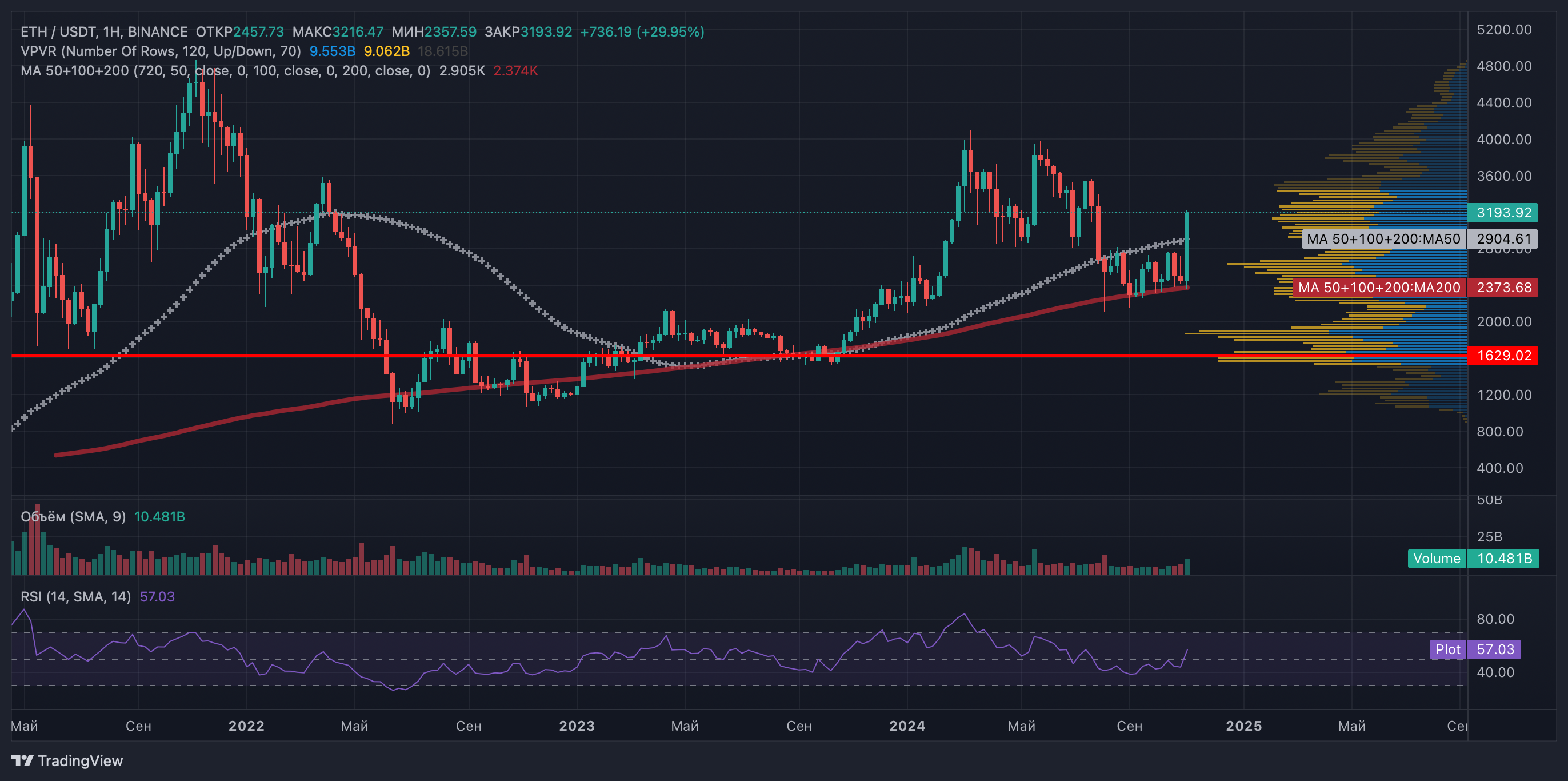This screenshot has width=1568, height=781.
Task: Click the red 2373.68 MA200 price tag
Action: tap(1503, 288)
